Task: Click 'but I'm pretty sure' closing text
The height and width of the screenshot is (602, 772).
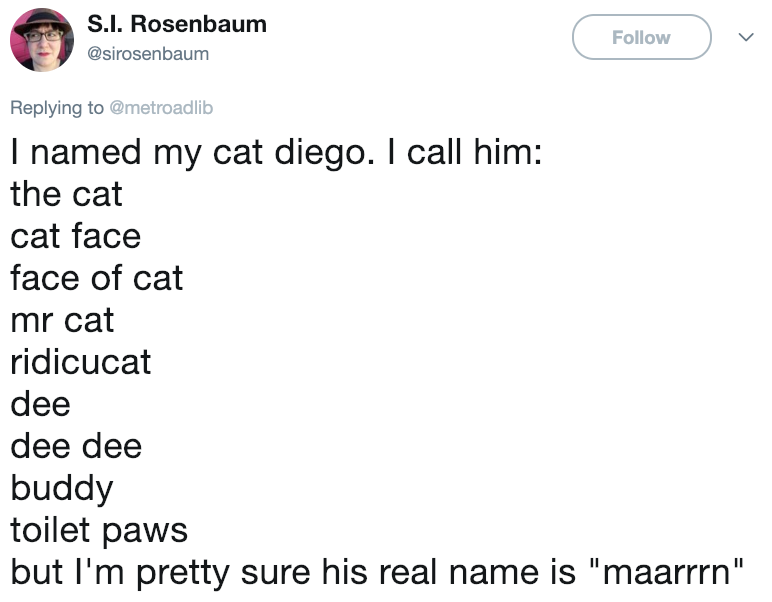Action: (161, 572)
